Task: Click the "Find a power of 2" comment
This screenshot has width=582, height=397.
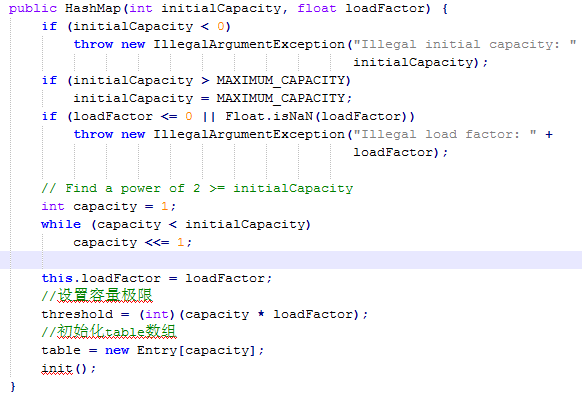Action: [x=197, y=188]
